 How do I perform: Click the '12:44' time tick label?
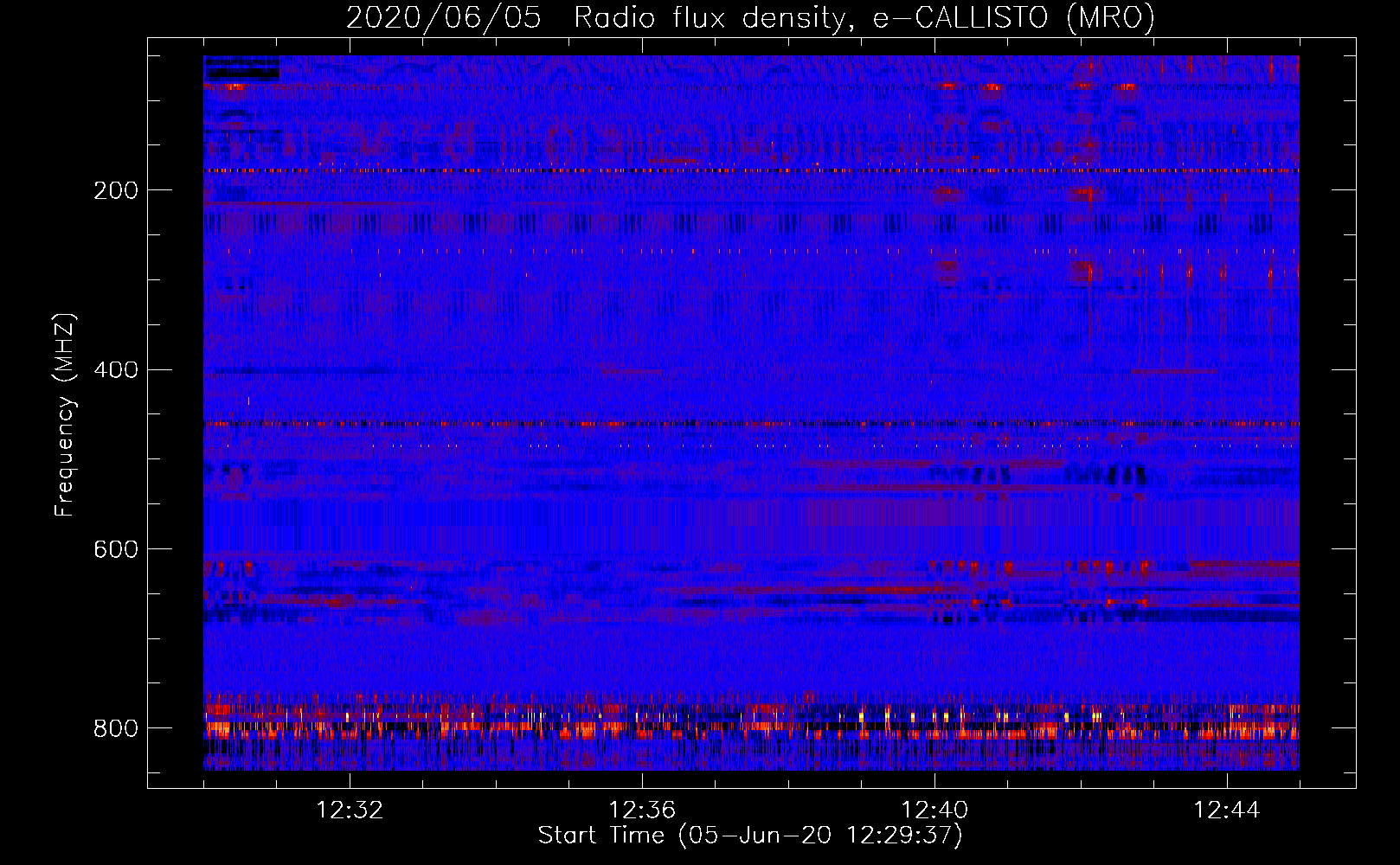coord(1227,811)
